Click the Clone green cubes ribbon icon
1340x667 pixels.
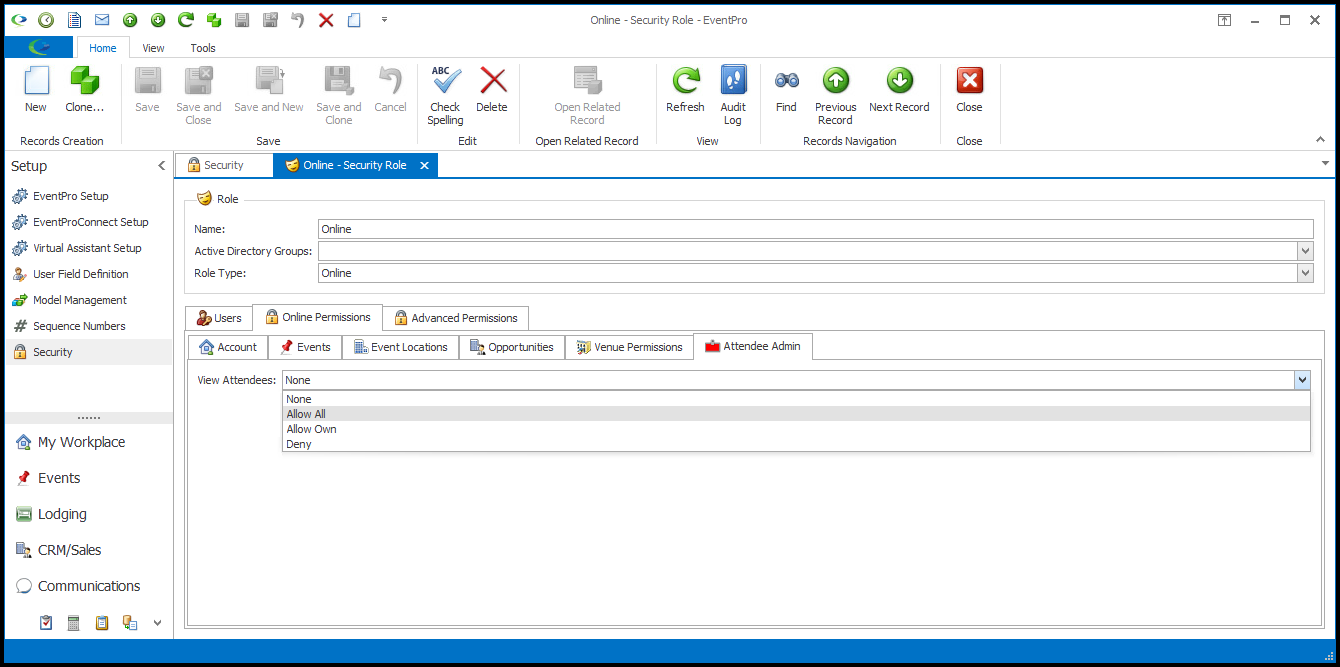pos(85,81)
